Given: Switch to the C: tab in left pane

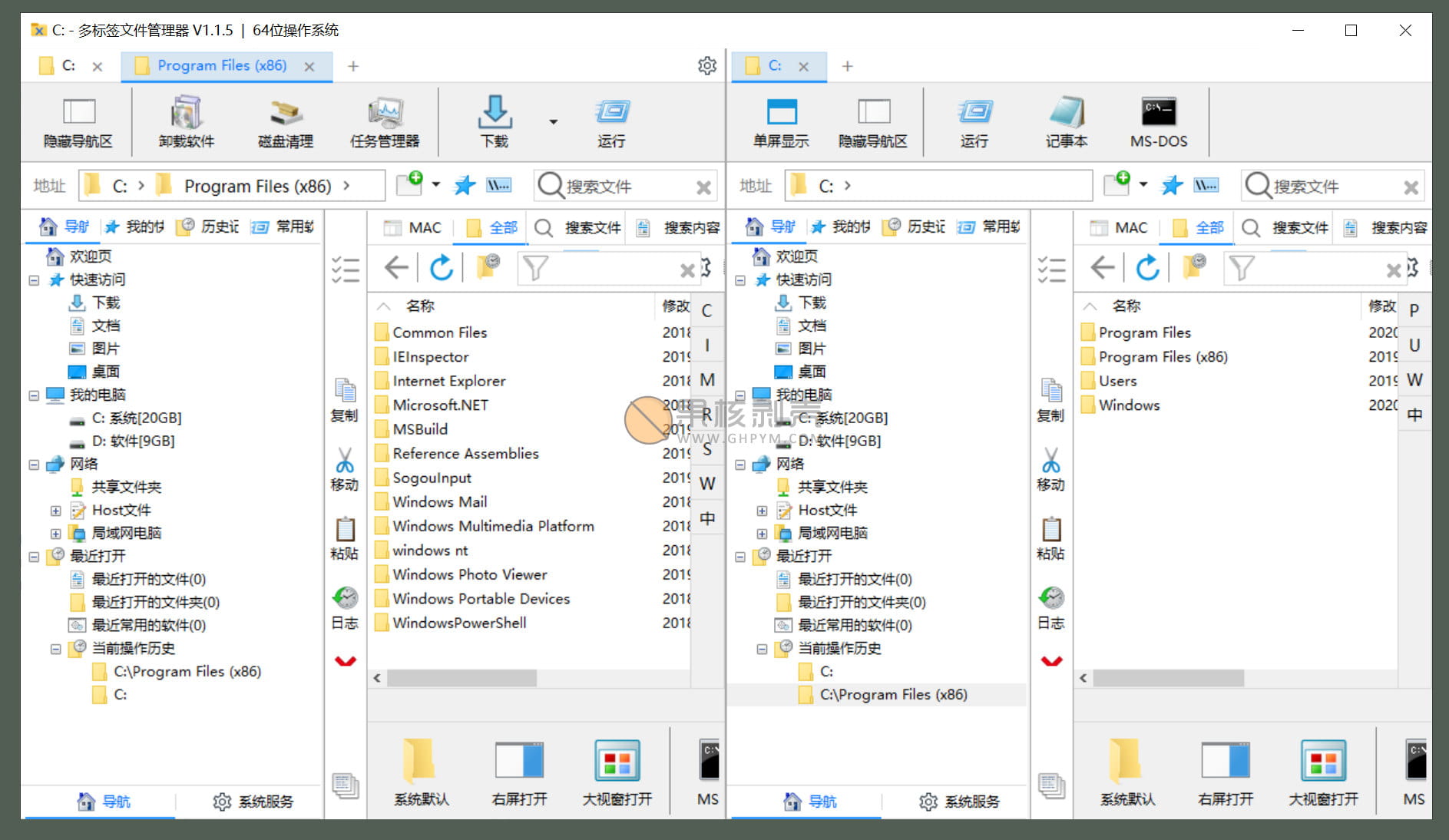Looking at the screenshot, I should tap(68, 66).
